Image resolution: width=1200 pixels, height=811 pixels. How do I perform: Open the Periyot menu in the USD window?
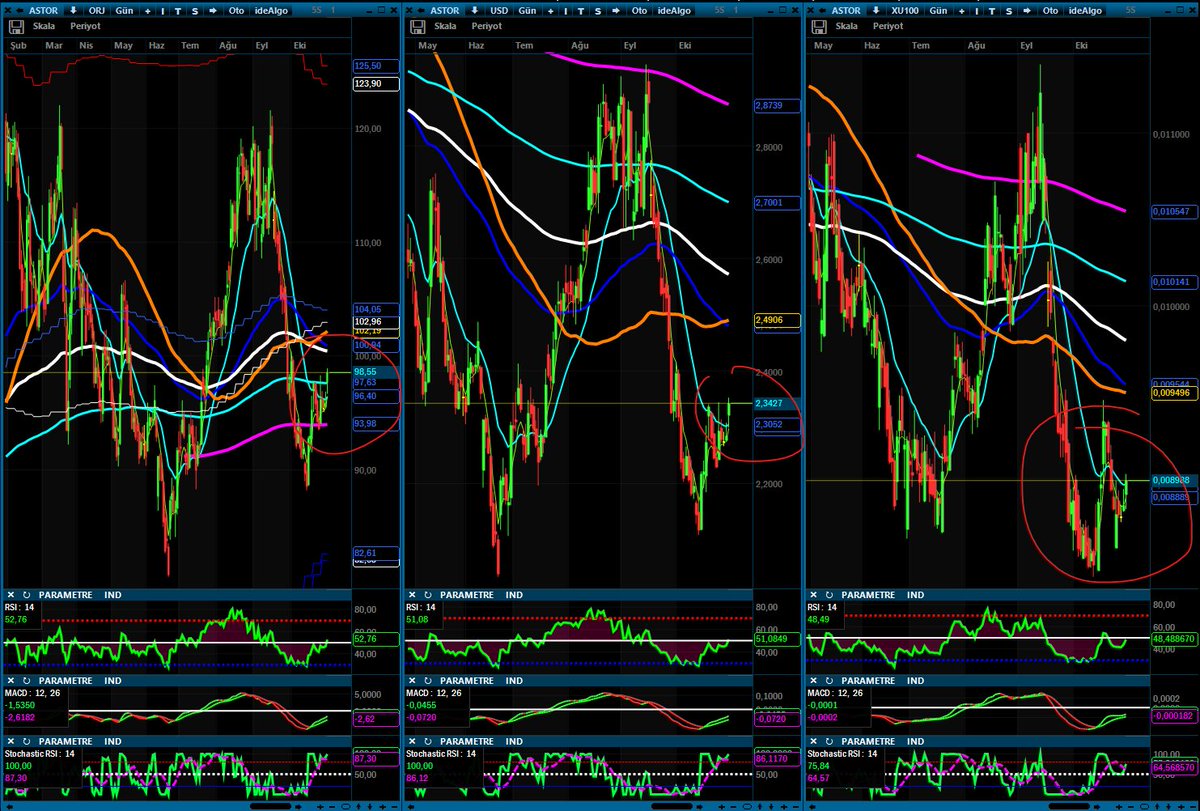(x=485, y=27)
